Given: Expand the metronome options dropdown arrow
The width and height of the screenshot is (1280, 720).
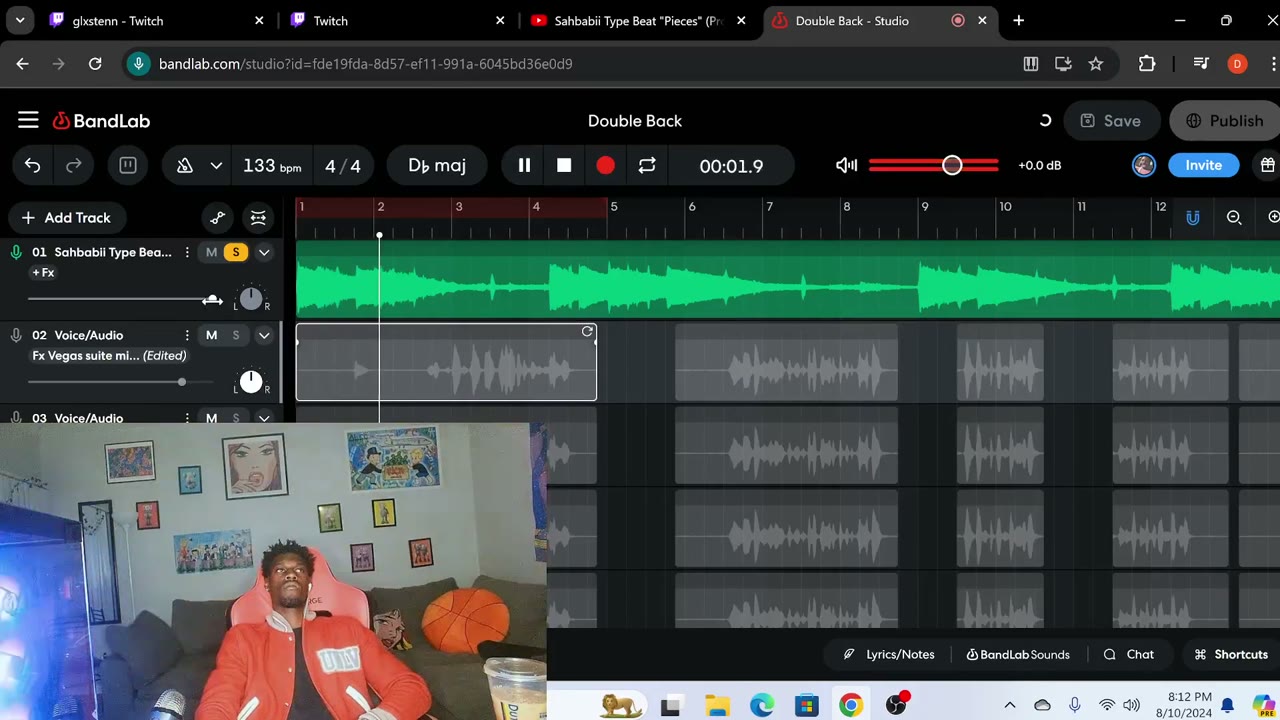Looking at the screenshot, I should (216, 166).
